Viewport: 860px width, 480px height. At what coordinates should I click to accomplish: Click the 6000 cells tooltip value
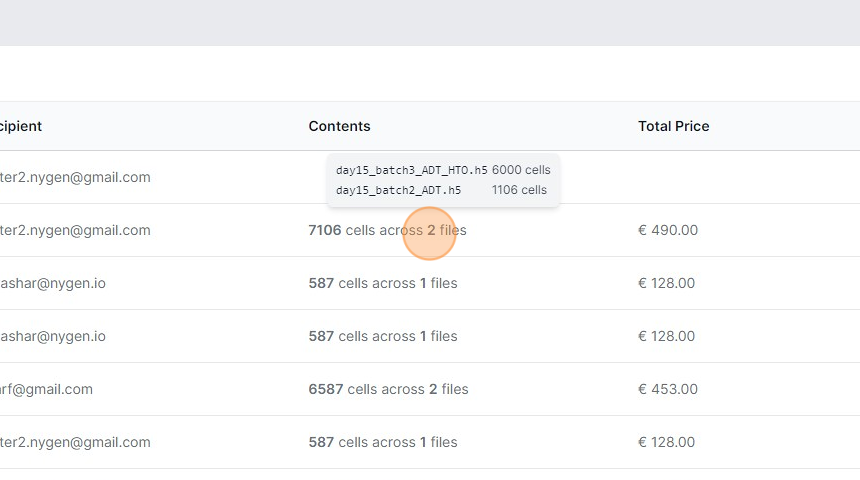[521, 170]
